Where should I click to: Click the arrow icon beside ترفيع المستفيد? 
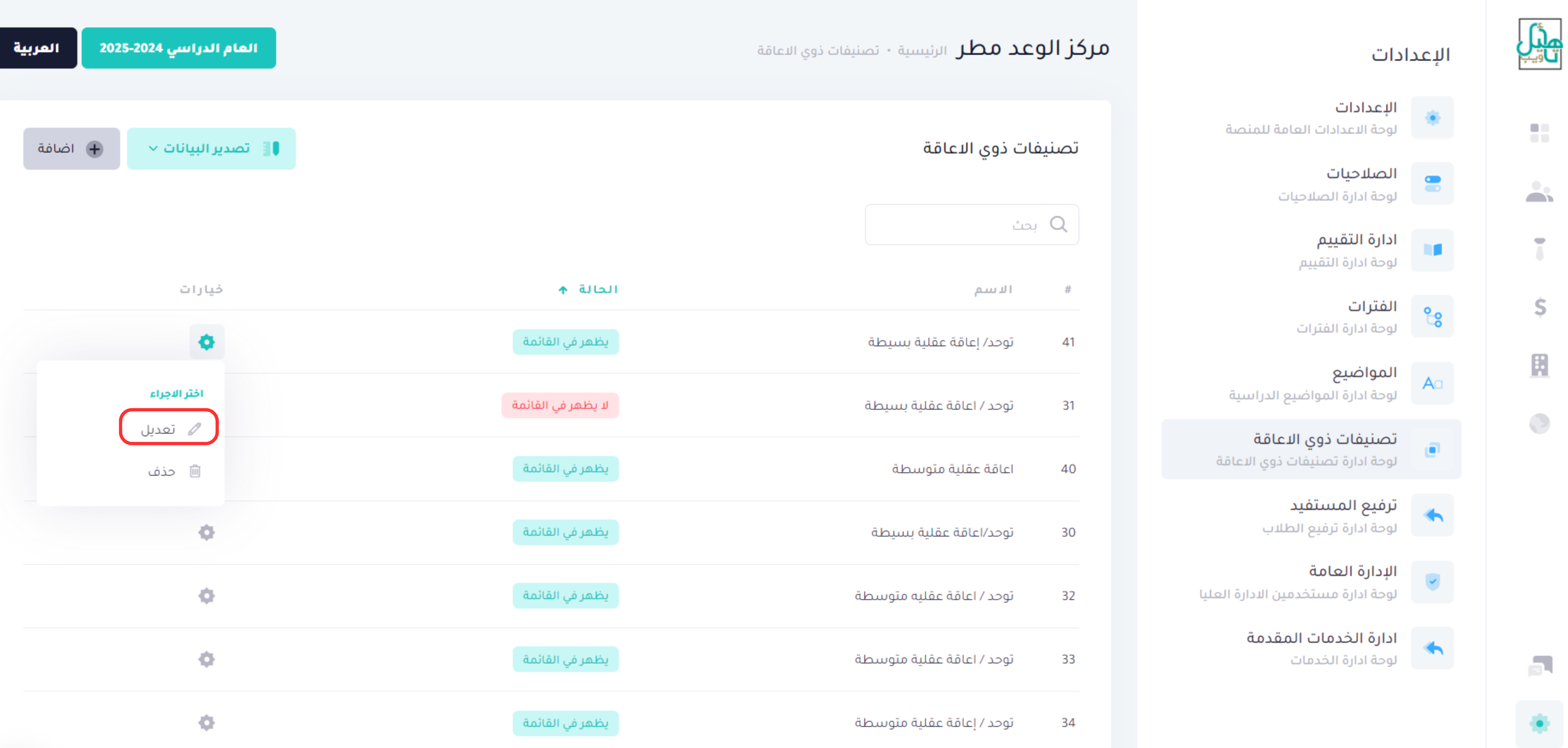[1432, 516]
